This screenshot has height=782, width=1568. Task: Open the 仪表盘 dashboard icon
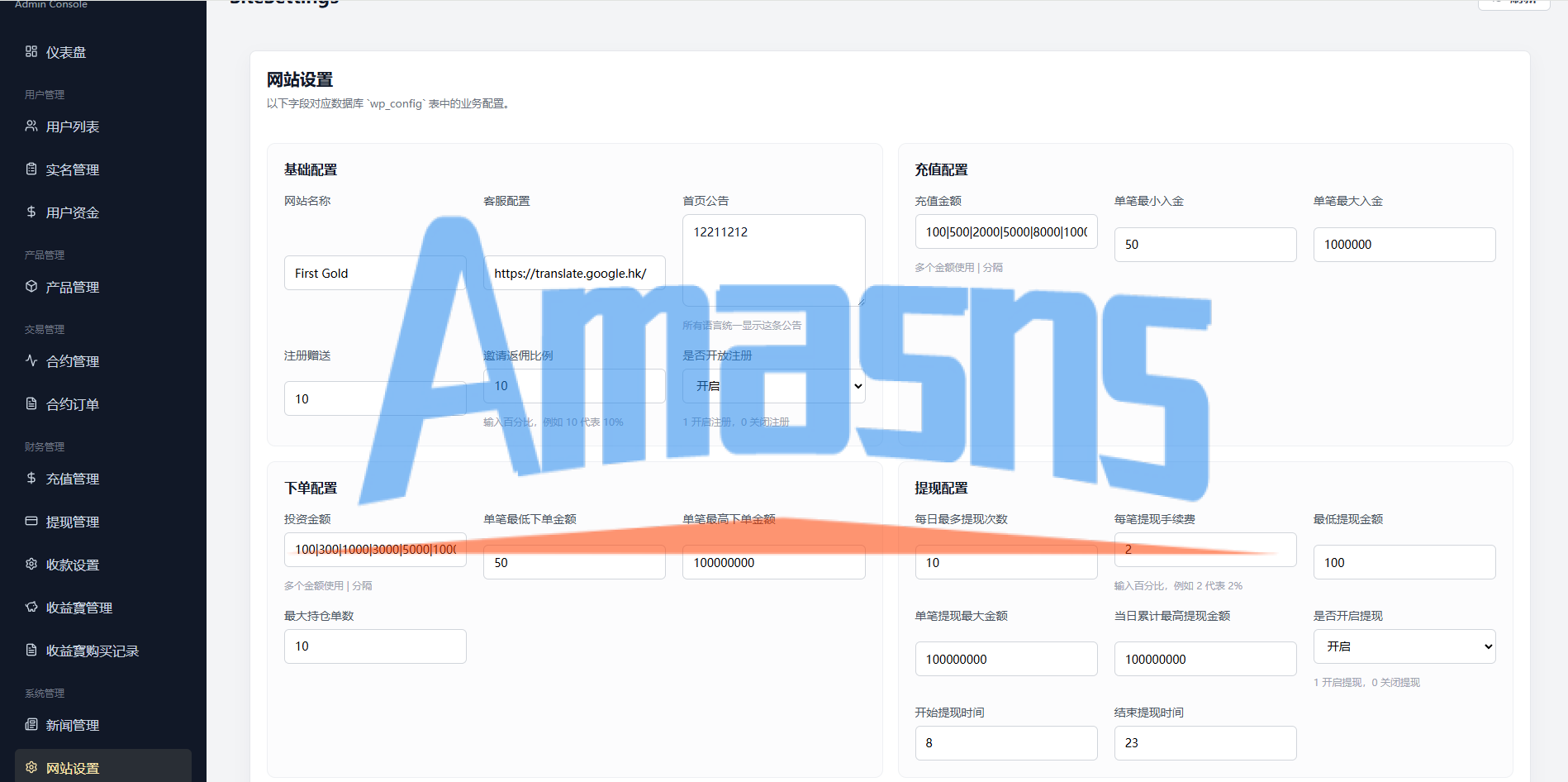click(x=31, y=51)
